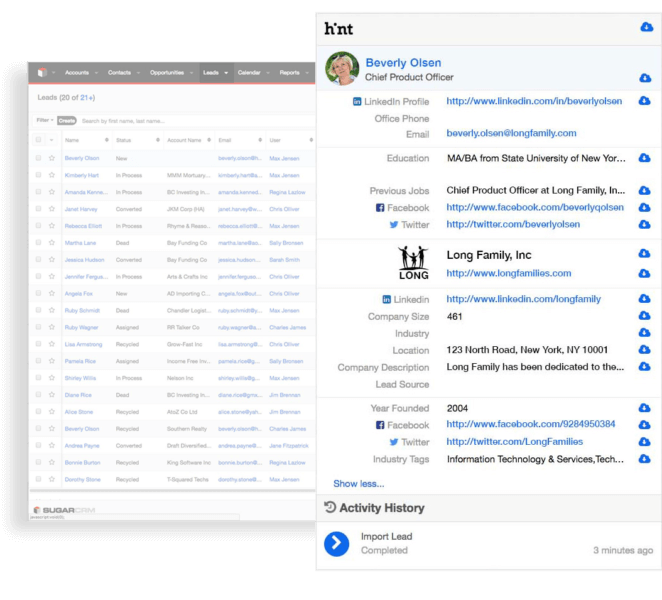Click Beverly Olsen's profile photo
Viewport: 662px width, 600px height.
pos(342,68)
